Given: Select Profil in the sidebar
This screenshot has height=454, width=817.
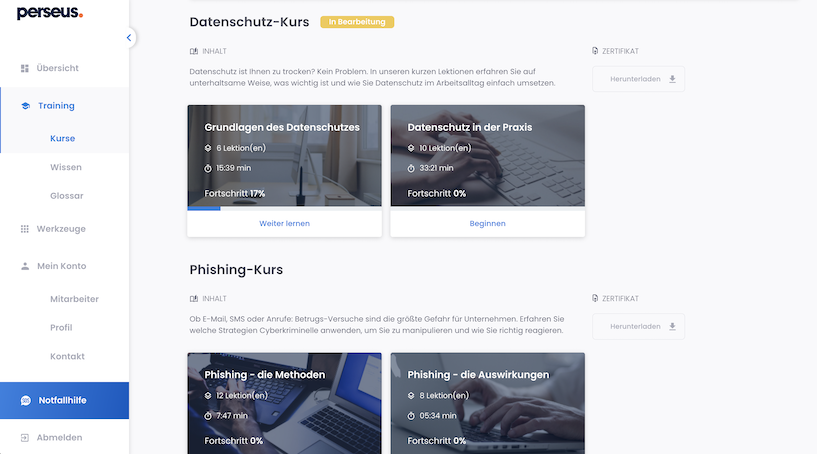Looking at the screenshot, I should click(x=61, y=328).
